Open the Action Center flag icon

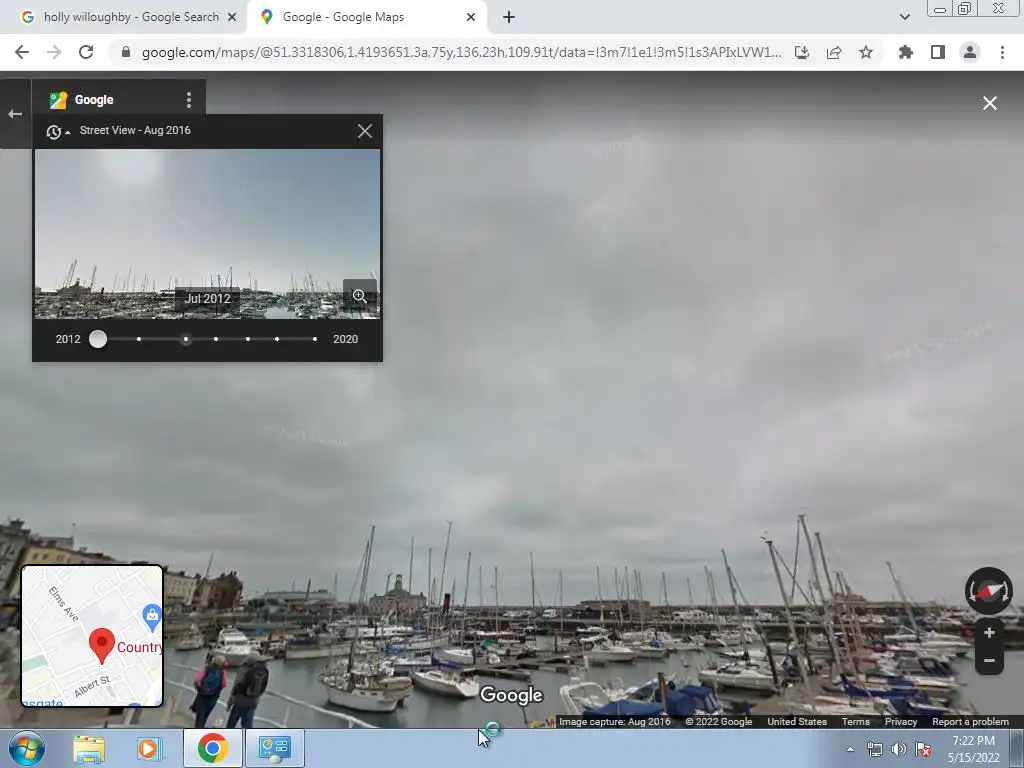click(x=923, y=749)
